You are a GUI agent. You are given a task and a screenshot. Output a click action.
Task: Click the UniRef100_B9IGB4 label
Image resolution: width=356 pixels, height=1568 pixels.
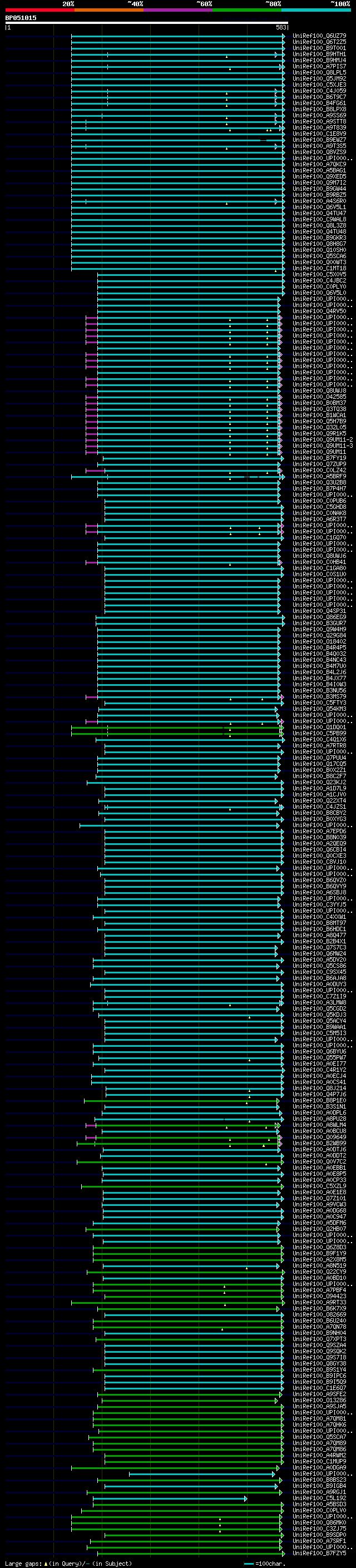click(x=319, y=1486)
